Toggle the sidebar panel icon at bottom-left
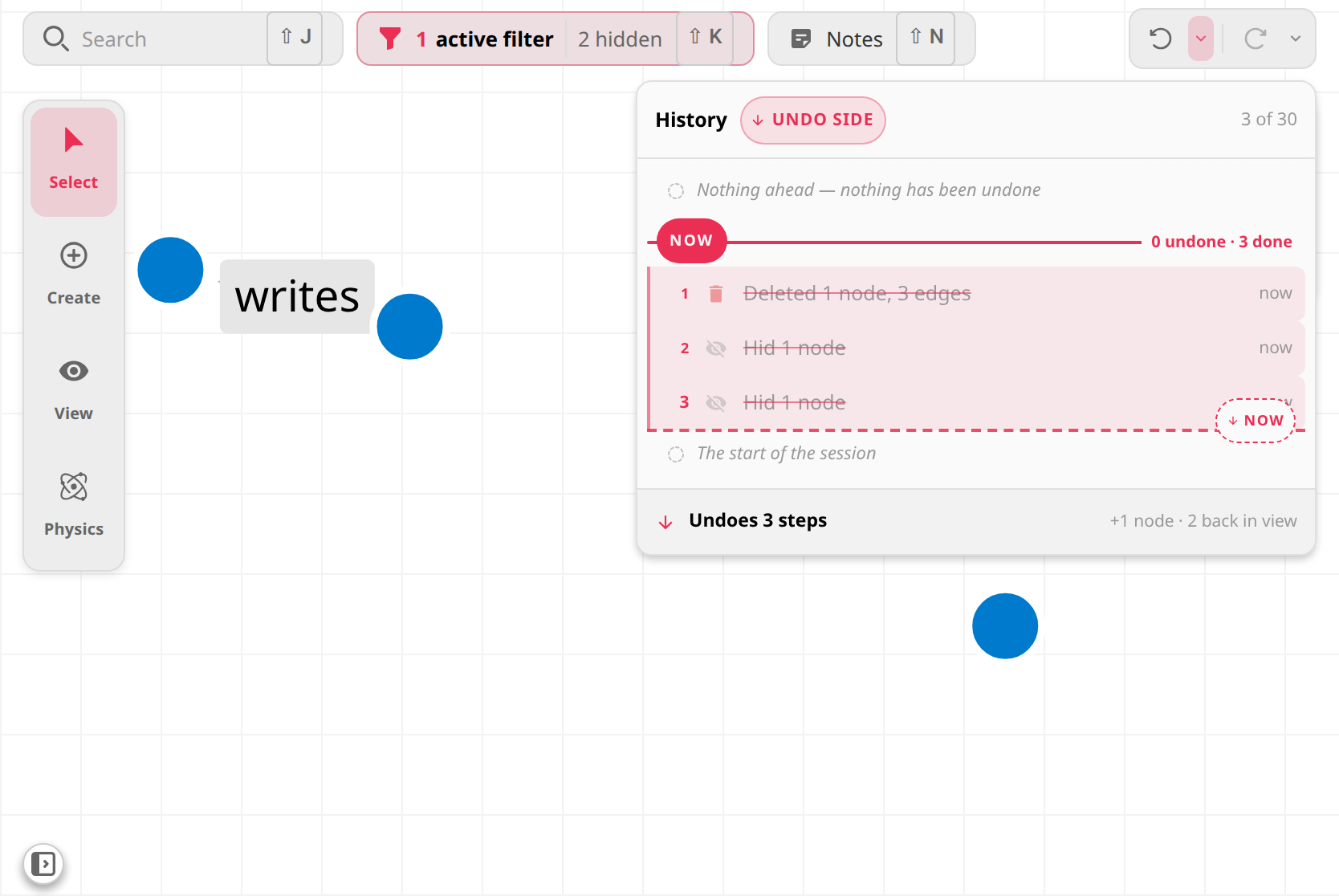This screenshot has height=896, width=1339. pyautogui.click(x=43, y=864)
